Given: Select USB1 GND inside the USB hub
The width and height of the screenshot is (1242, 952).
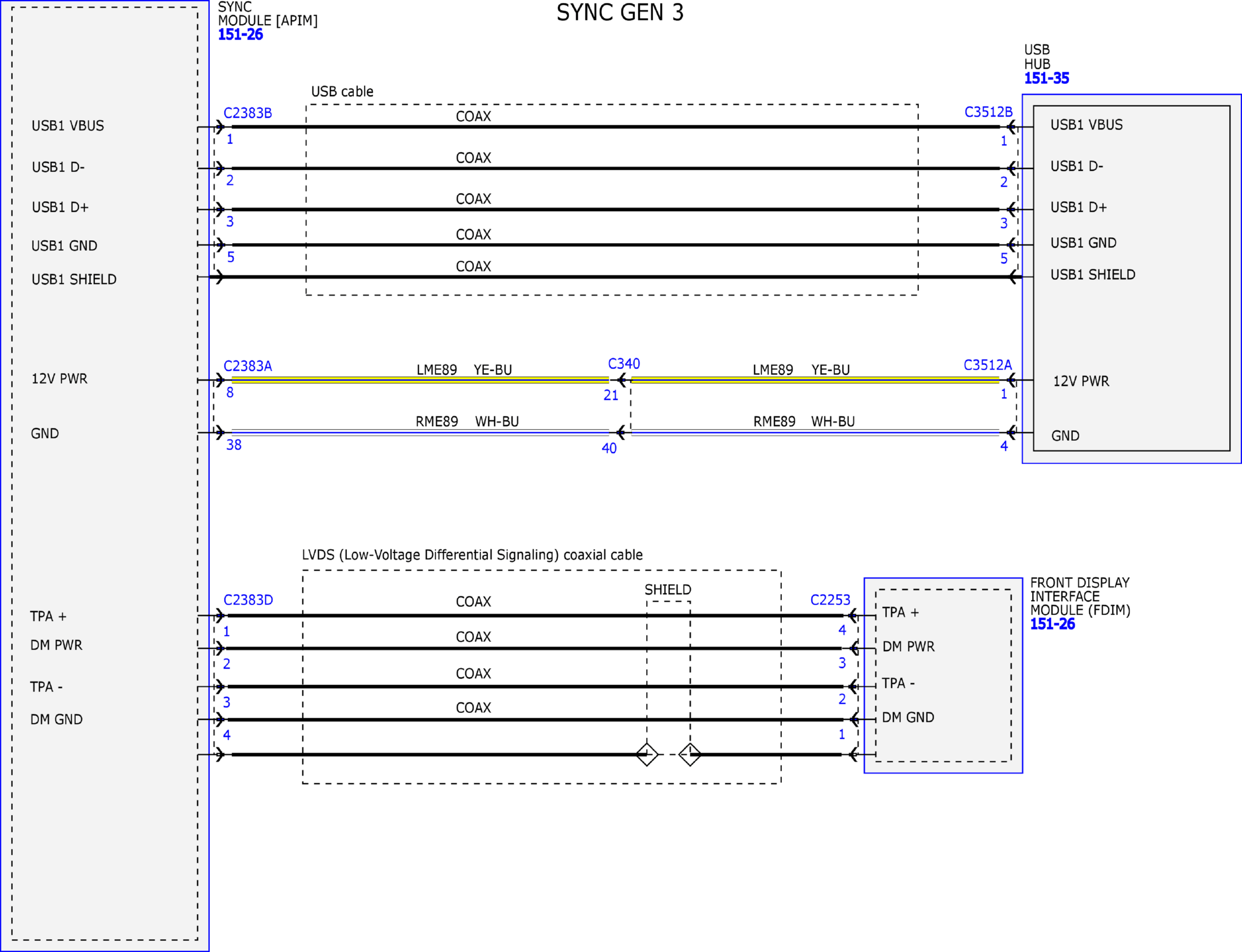Looking at the screenshot, I should [x=1083, y=243].
